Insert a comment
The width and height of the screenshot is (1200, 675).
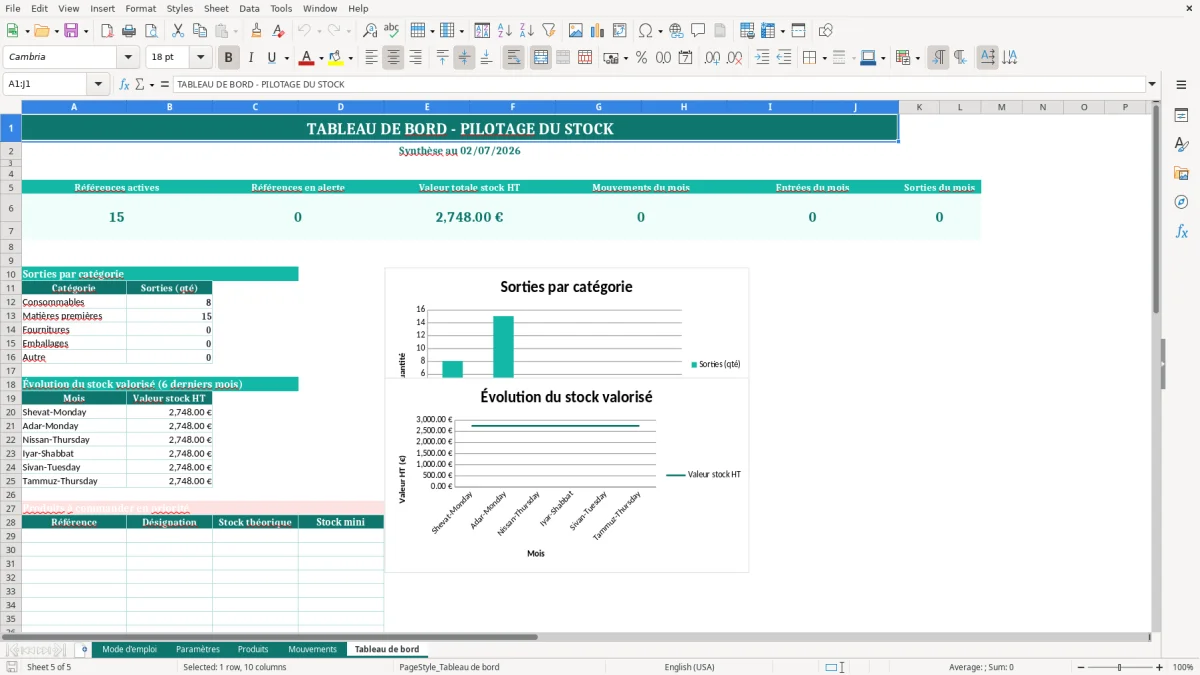[x=698, y=31]
